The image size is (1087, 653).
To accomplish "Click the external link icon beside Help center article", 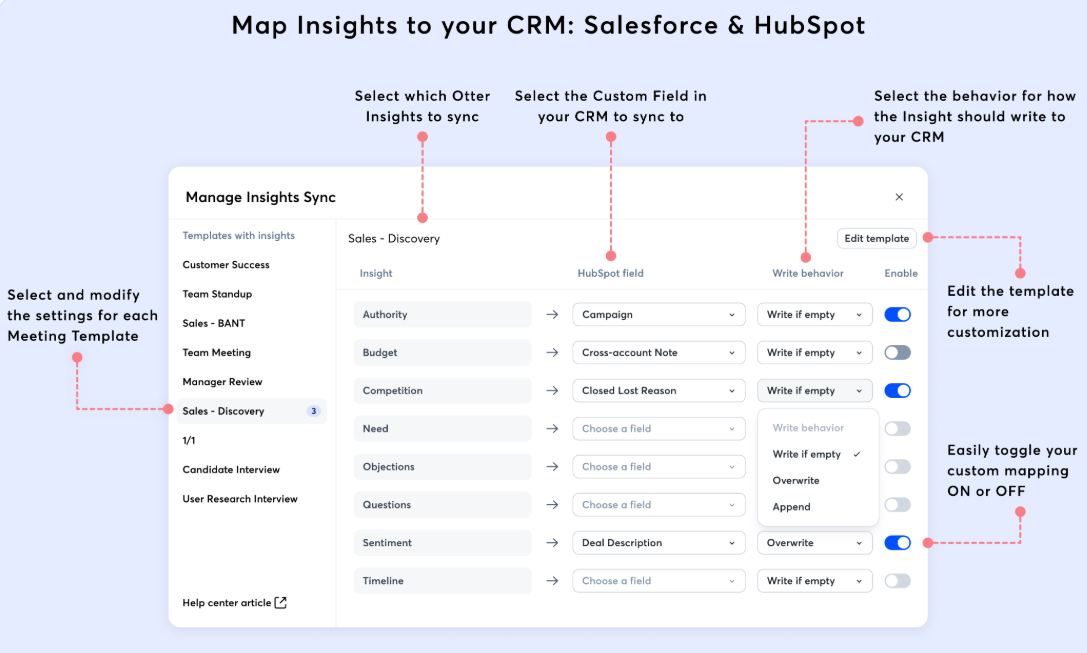I will click(280, 602).
